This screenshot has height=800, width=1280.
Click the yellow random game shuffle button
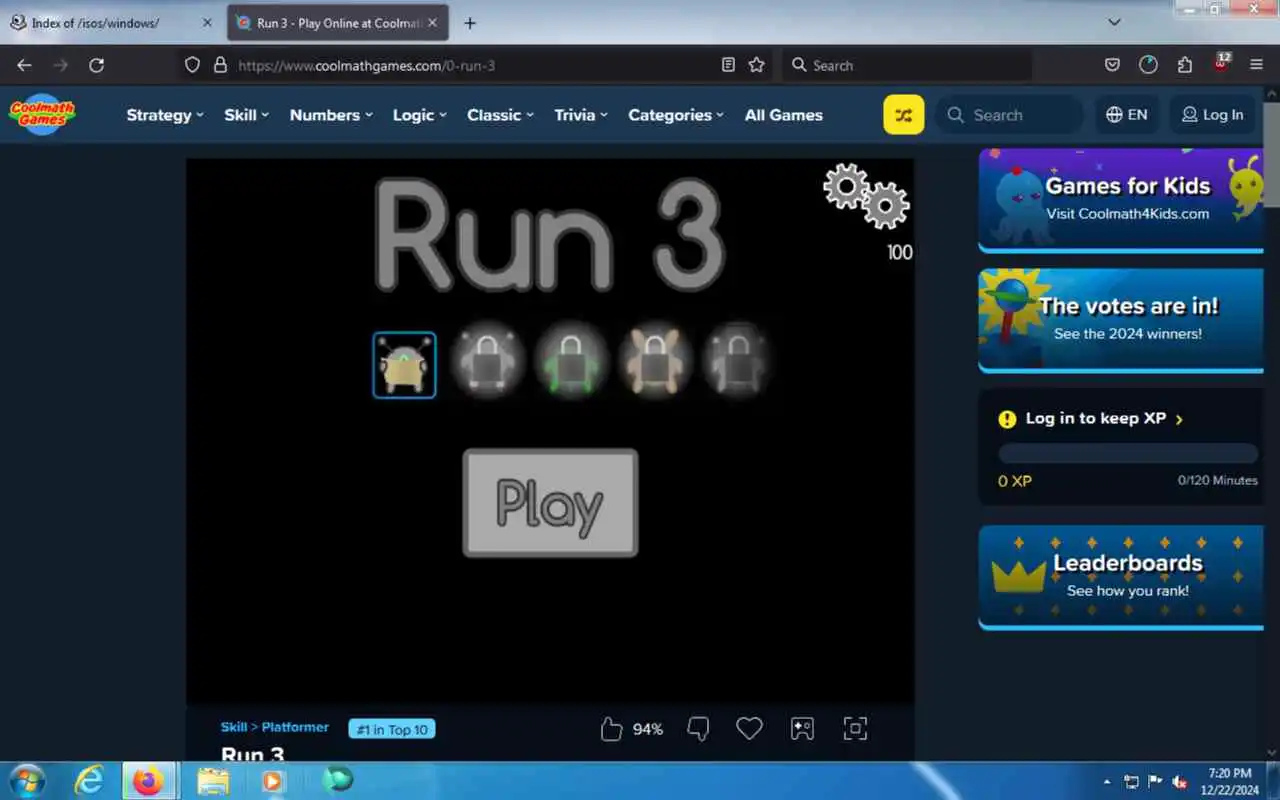pos(903,115)
